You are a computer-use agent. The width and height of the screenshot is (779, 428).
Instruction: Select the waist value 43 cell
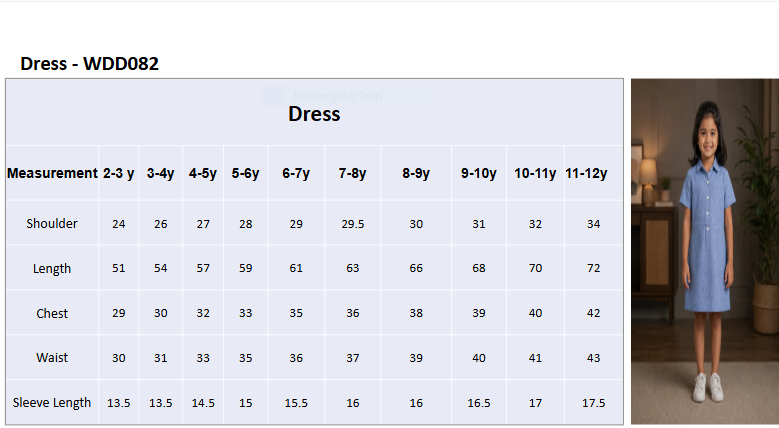click(593, 357)
